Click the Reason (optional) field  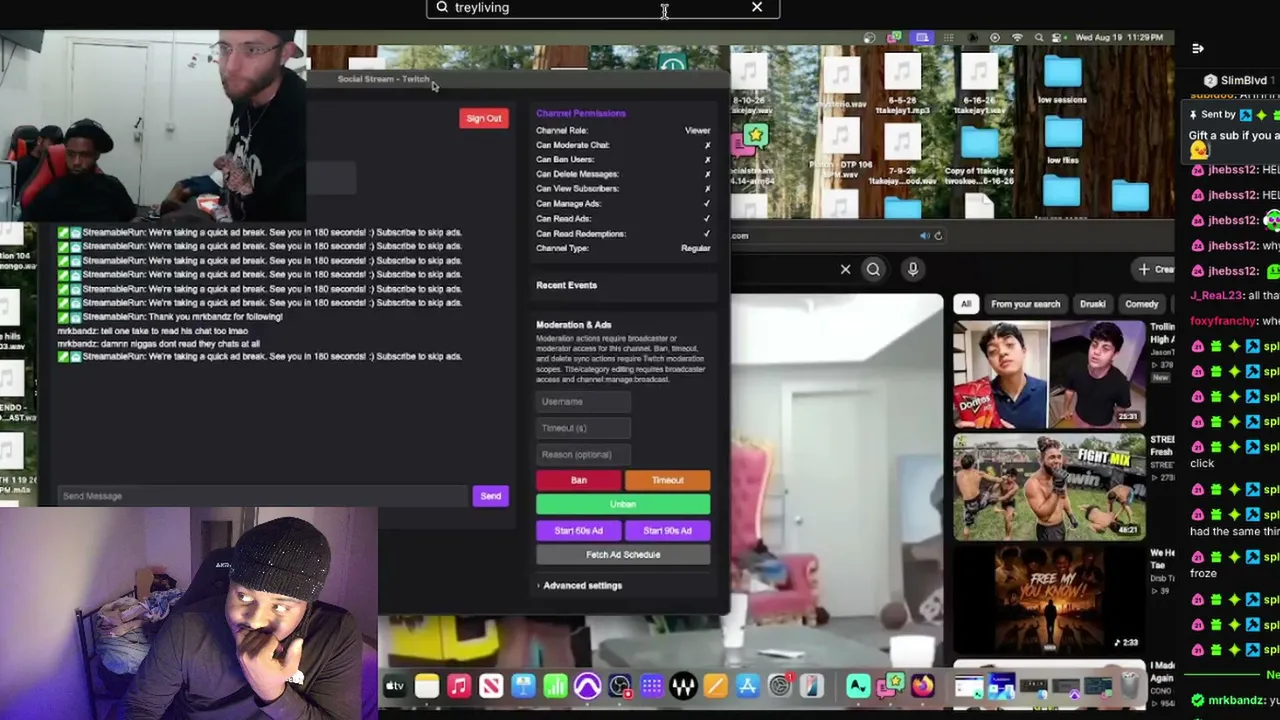pyautogui.click(x=583, y=454)
